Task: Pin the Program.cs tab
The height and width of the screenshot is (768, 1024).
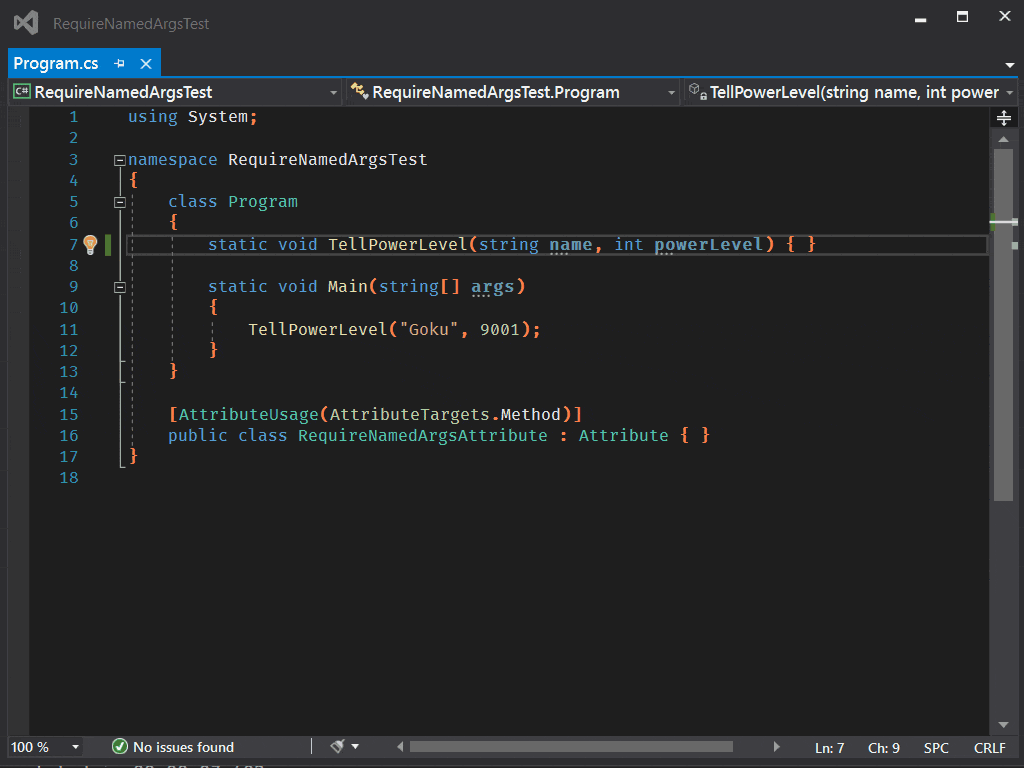Action: pyautogui.click(x=120, y=64)
